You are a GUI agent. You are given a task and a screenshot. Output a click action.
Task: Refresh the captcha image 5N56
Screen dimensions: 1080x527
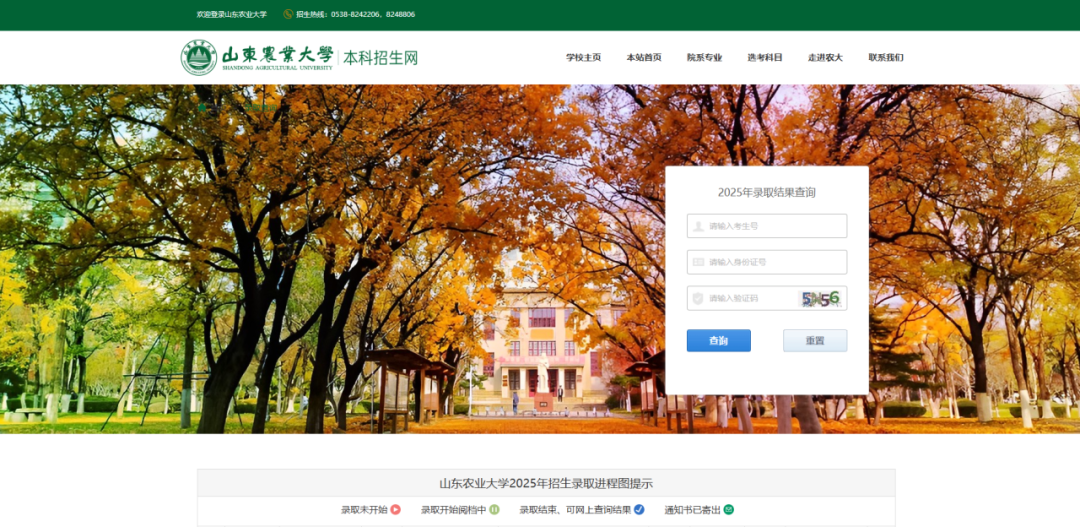click(x=821, y=298)
